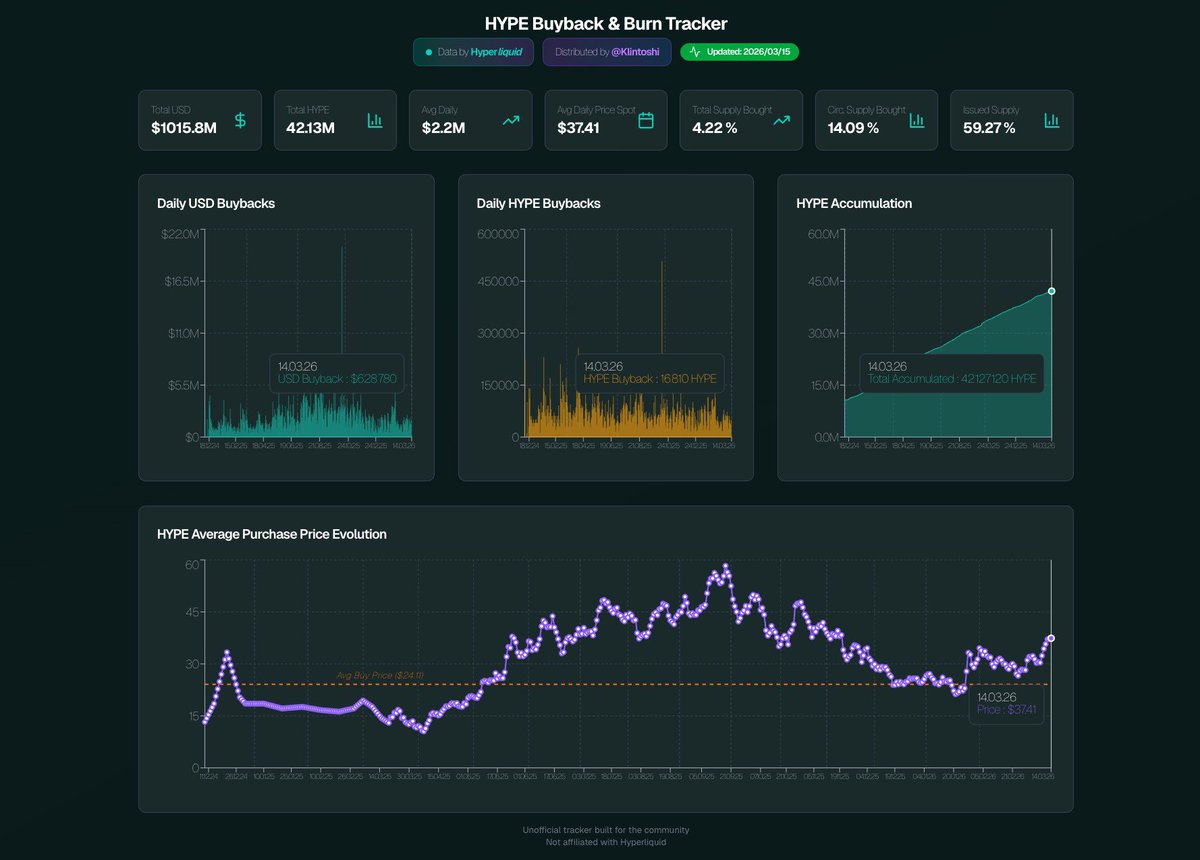The width and height of the screenshot is (1200, 860).
Task: Click the tallest orange spike in Daily HYPE Buybacks
Action: click(x=662, y=348)
